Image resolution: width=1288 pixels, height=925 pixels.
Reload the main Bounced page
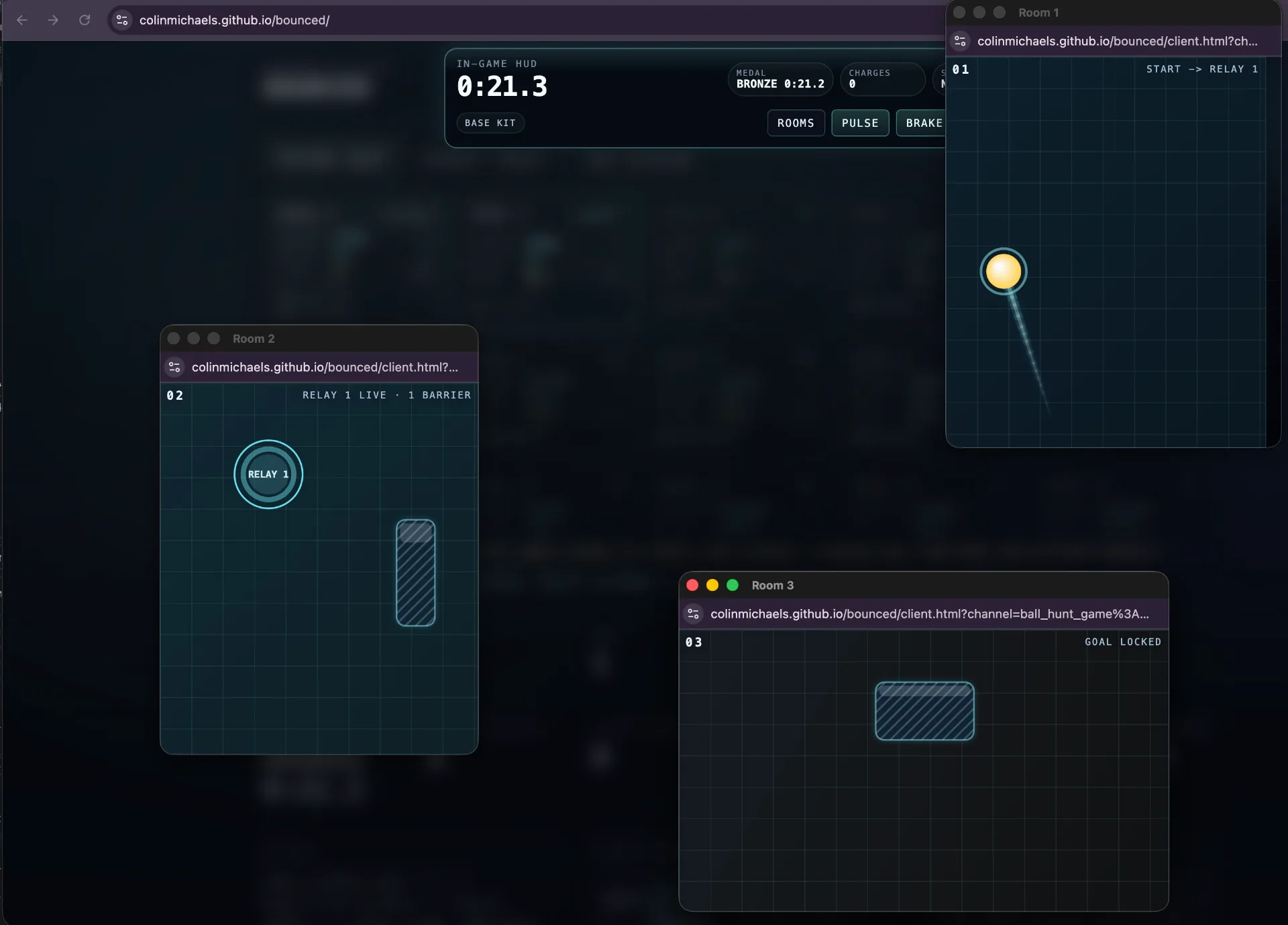click(85, 20)
